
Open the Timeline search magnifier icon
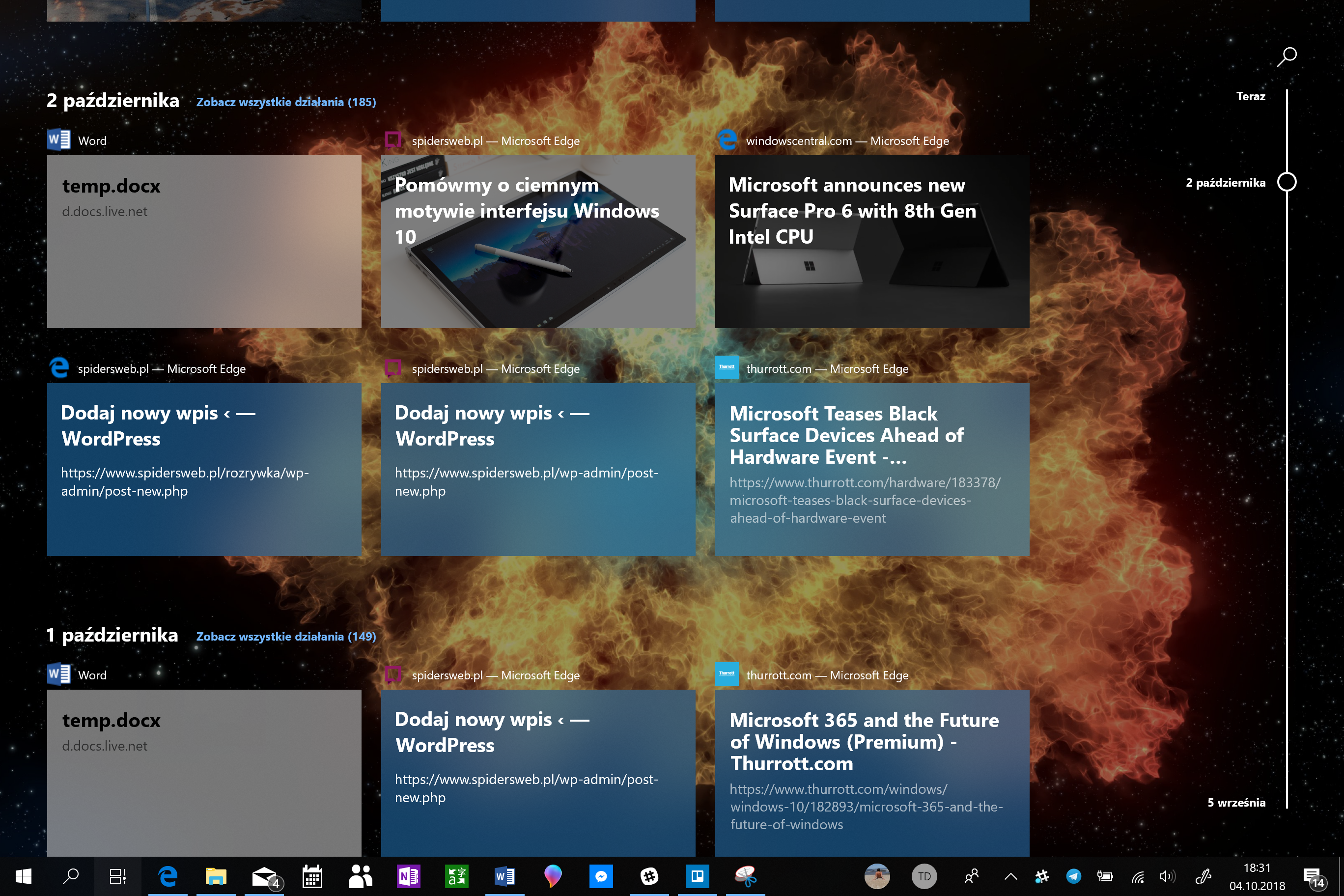tap(1287, 56)
